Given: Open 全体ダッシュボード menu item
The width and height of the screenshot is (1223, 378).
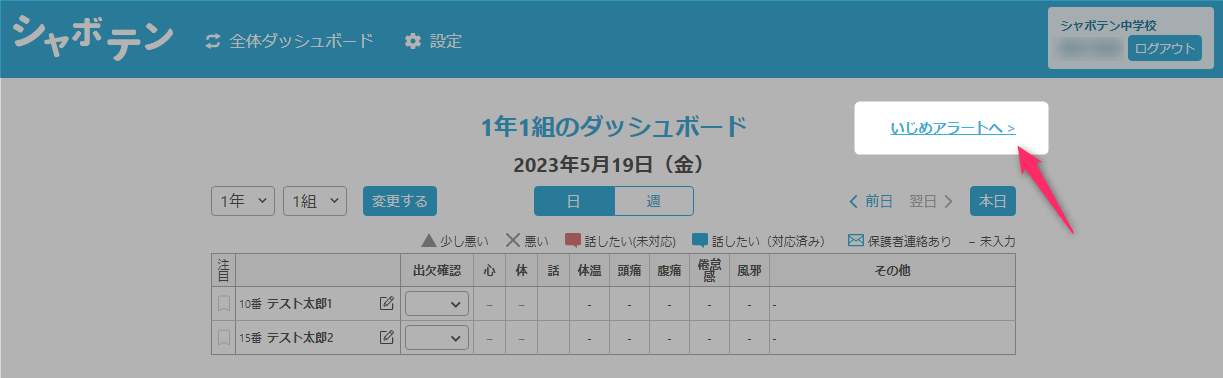Looking at the screenshot, I should [289, 41].
